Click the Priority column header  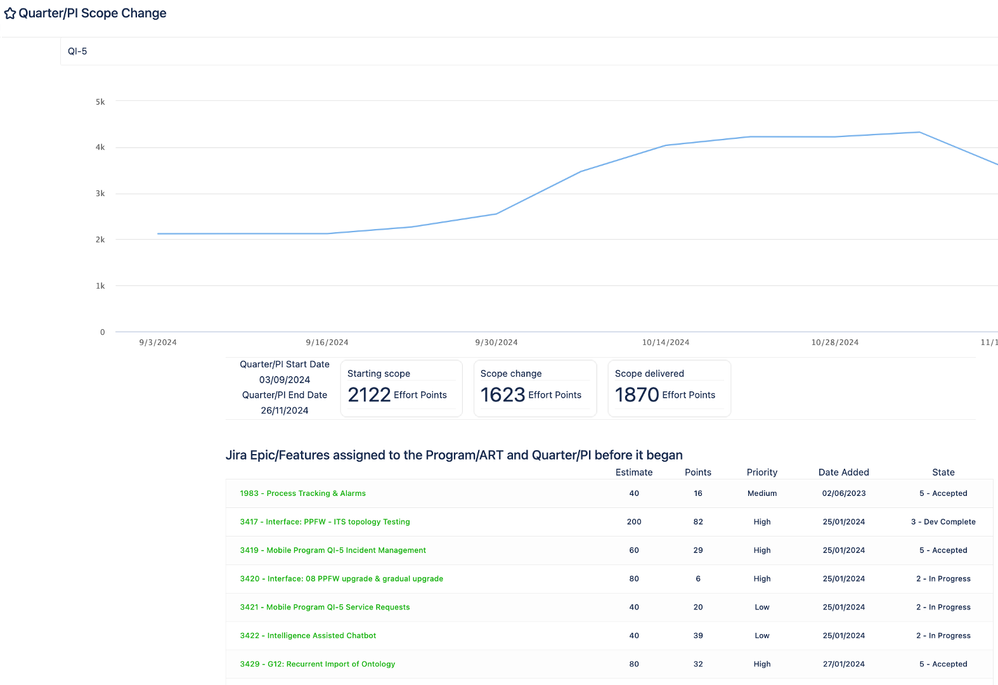tap(762, 472)
